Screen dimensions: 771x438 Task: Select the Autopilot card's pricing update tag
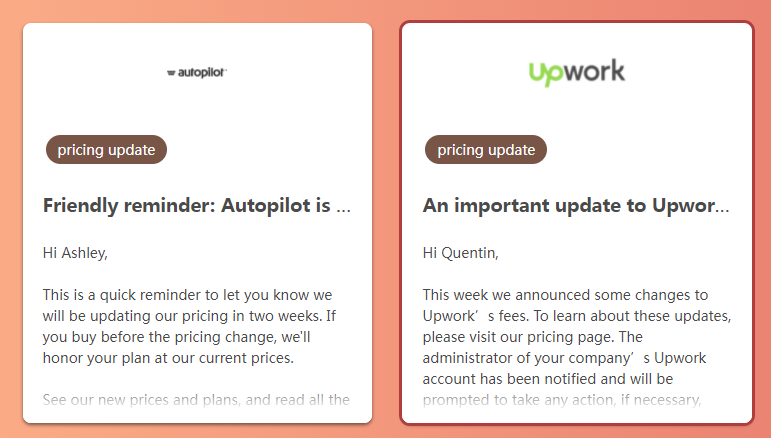point(106,149)
